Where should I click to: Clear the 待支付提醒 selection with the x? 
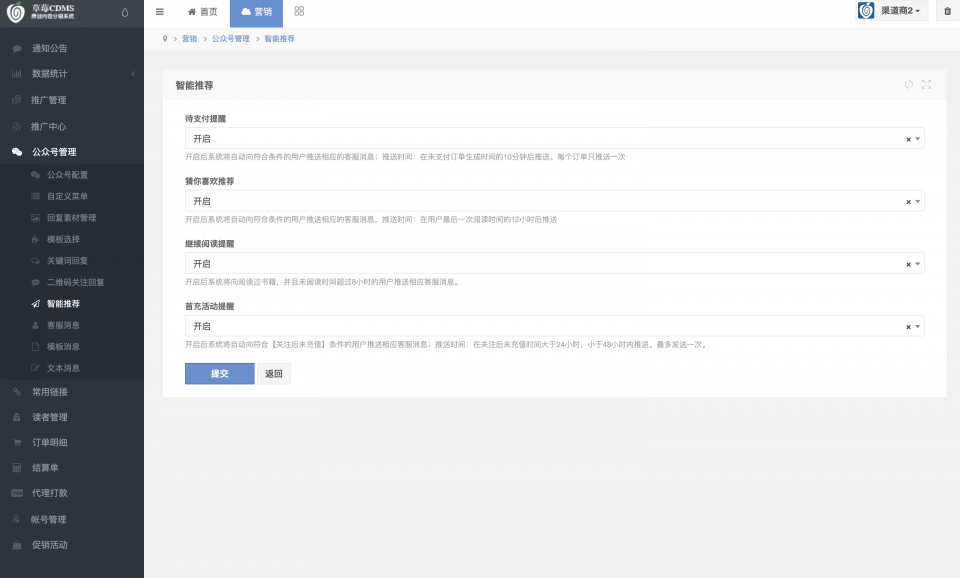click(x=909, y=139)
